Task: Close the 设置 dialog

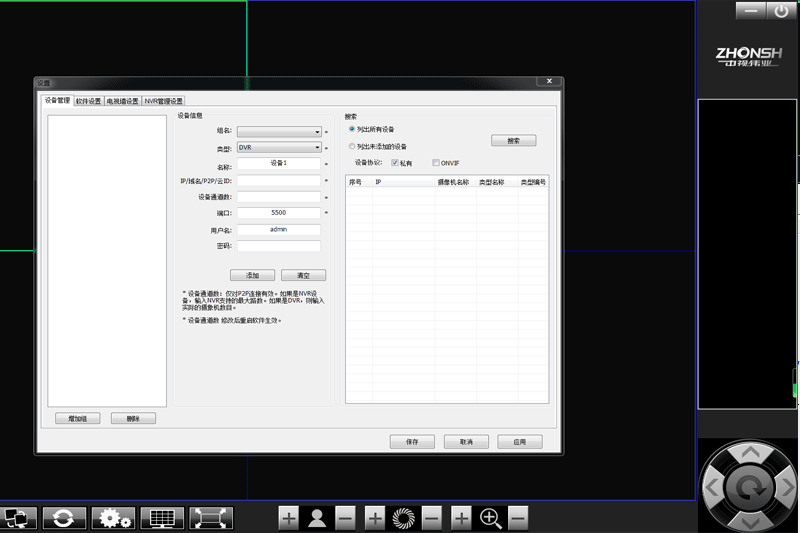Action: tap(549, 81)
